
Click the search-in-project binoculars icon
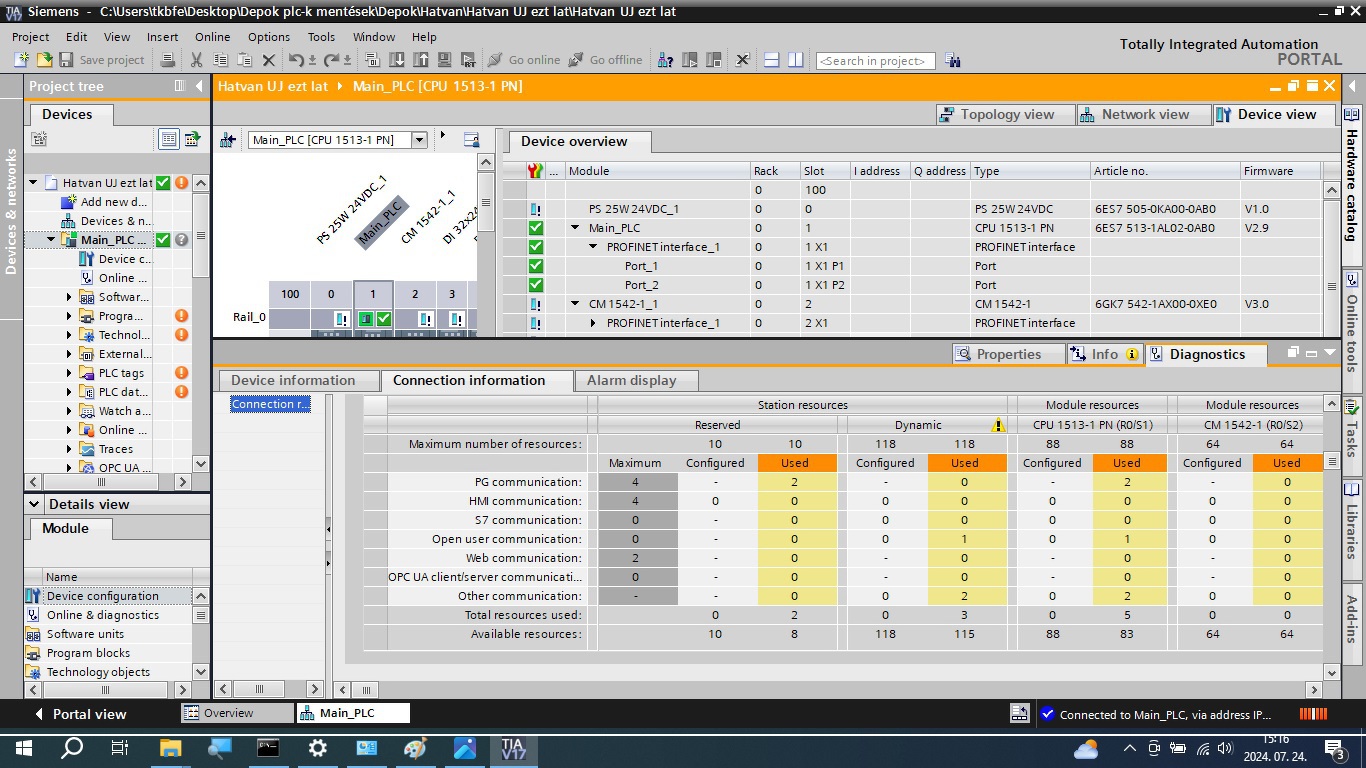click(x=952, y=60)
